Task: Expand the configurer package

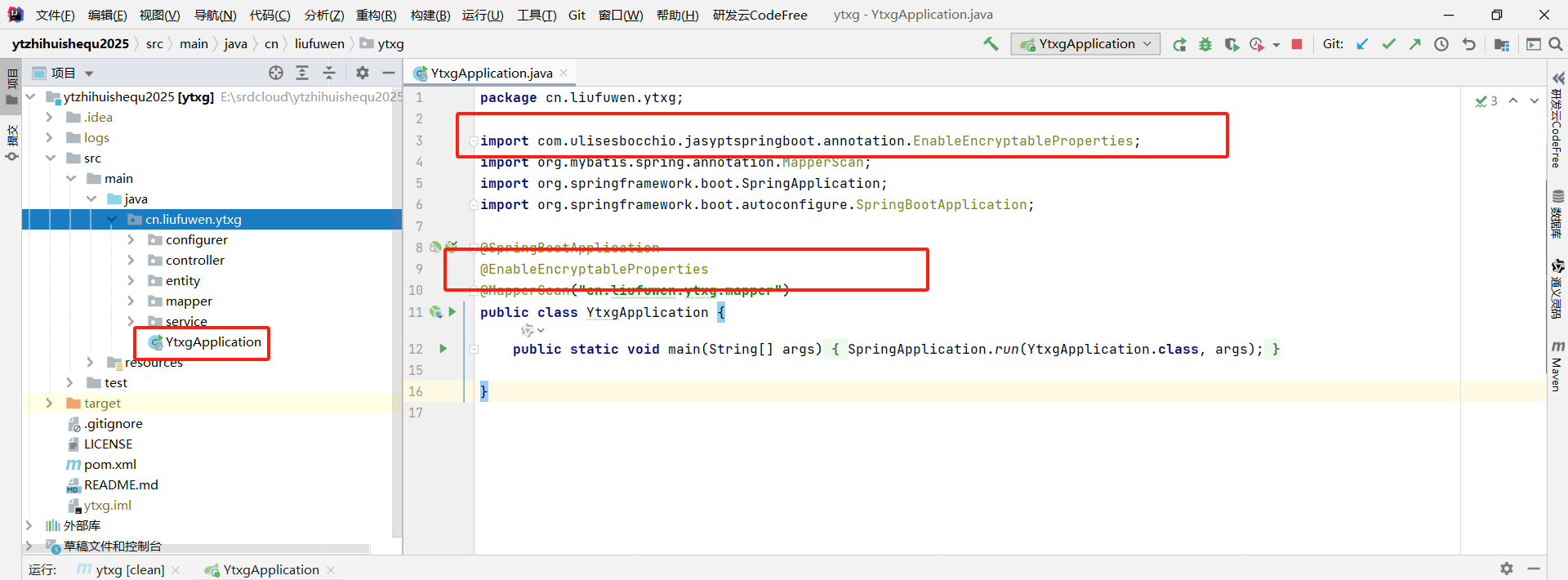Action: pyautogui.click(x=131, y=240)
